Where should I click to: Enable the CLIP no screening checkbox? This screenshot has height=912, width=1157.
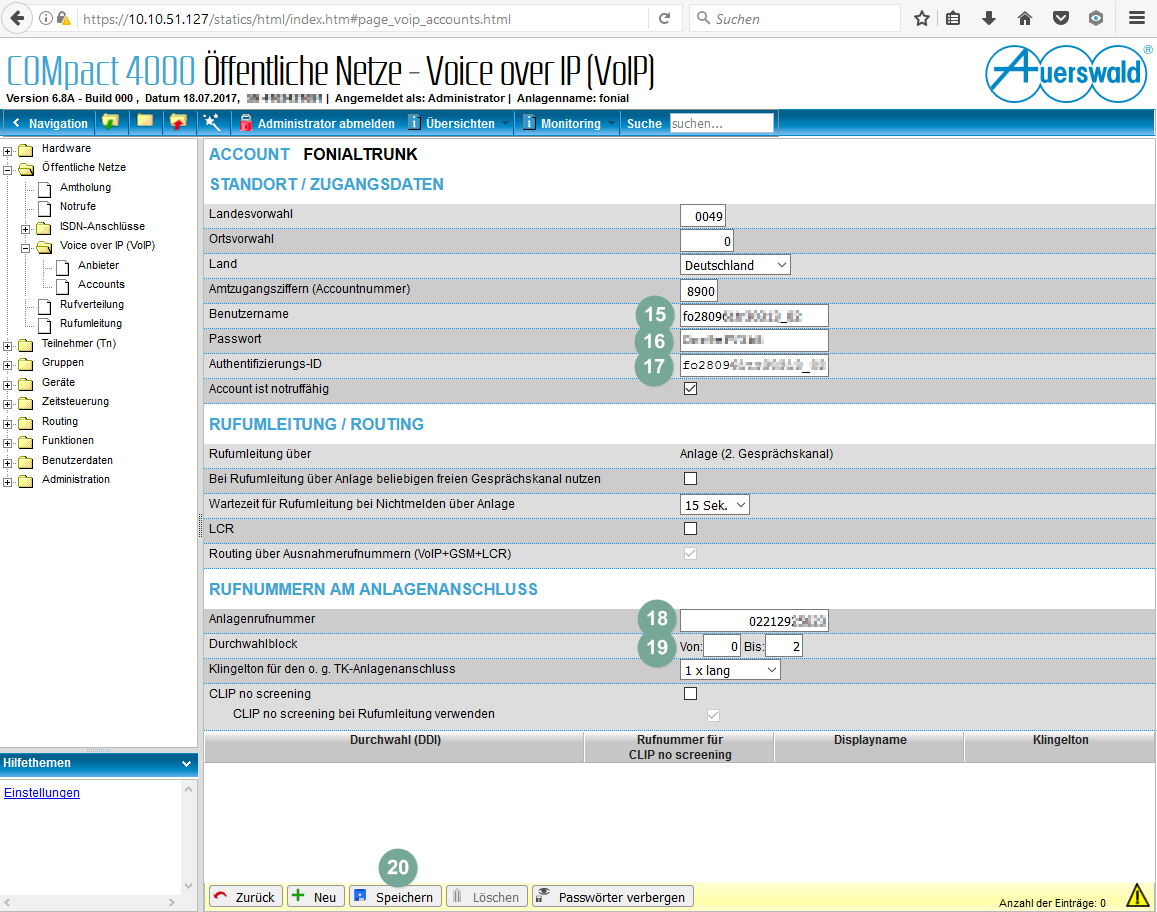(691, 694)
